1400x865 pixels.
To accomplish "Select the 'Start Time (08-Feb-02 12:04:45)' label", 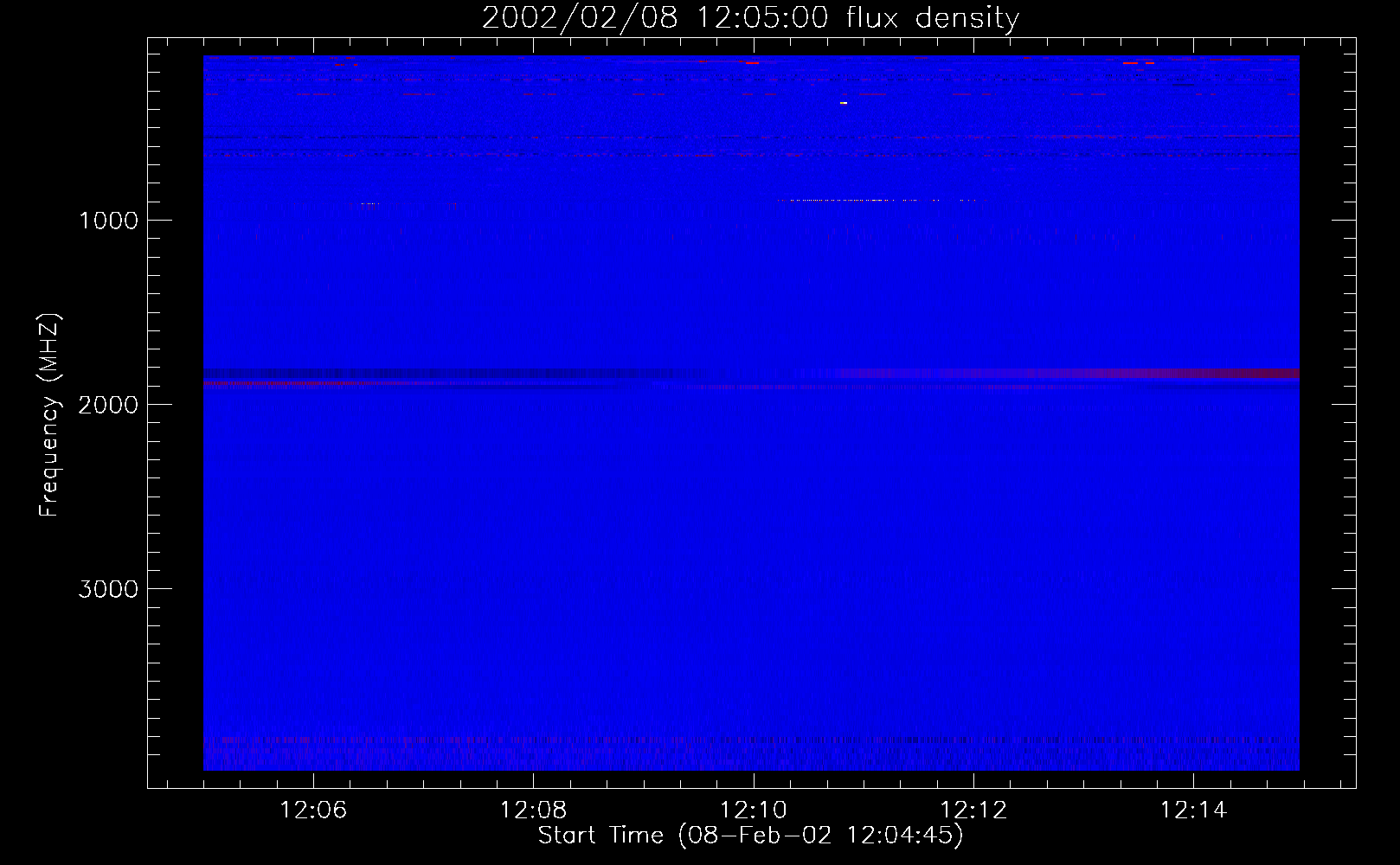I will pos(750,836).
